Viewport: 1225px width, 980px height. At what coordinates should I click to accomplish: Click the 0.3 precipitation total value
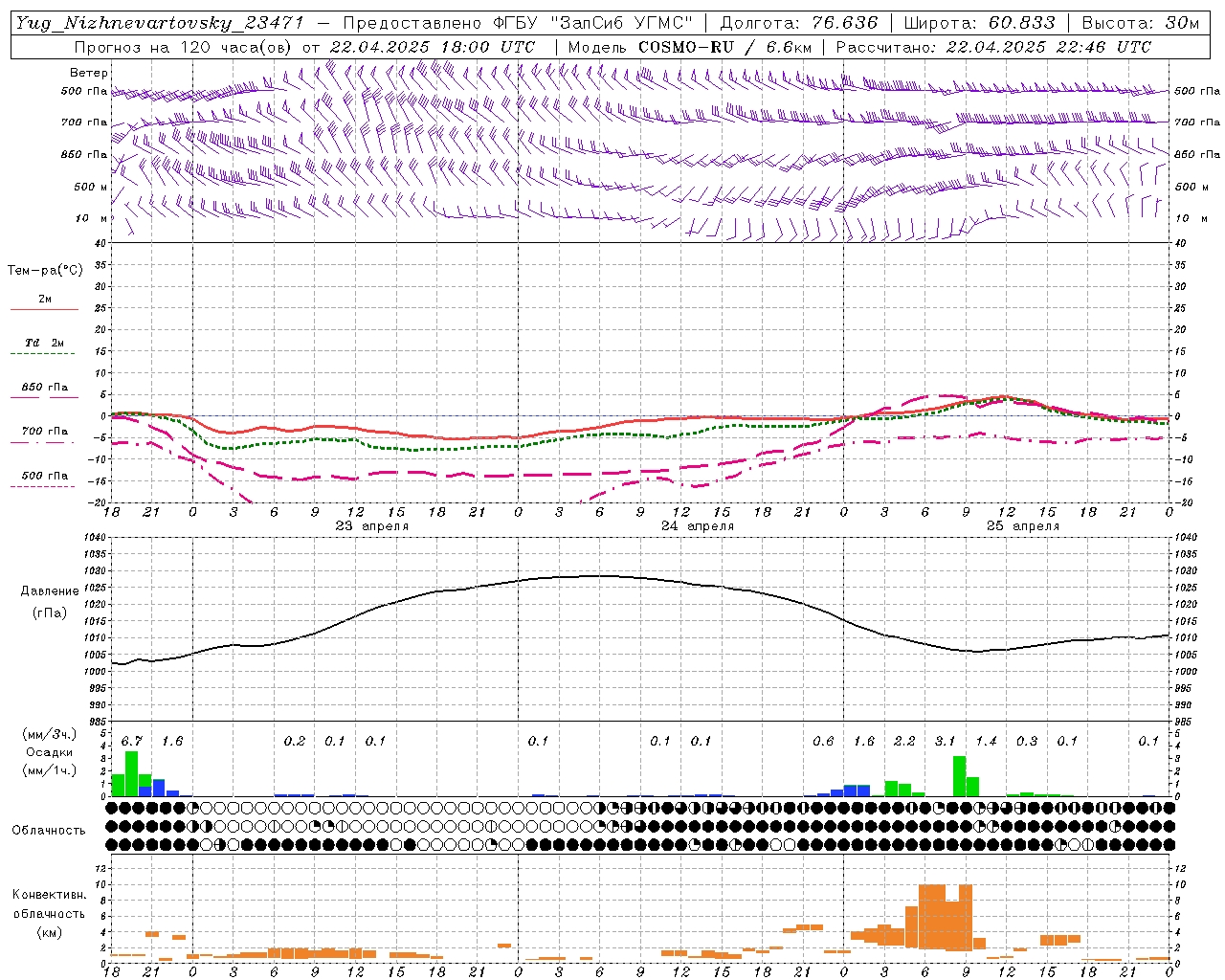click(1027, 741)
